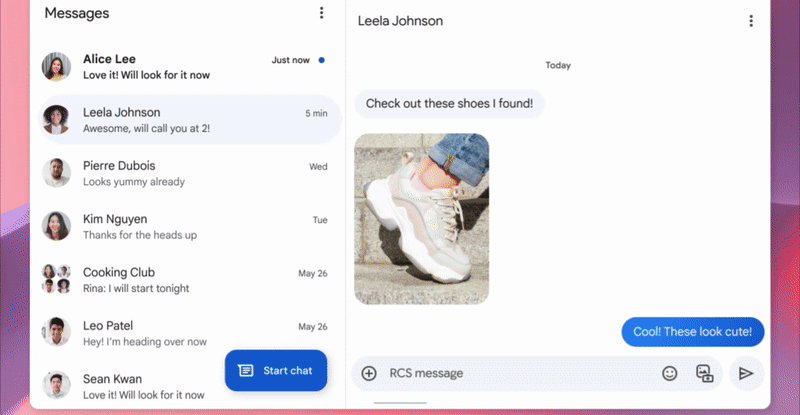Click the 'Awesome, will call you at 2!' preview
This screenshot has height=415, width=800.
[x=146, y=129]
